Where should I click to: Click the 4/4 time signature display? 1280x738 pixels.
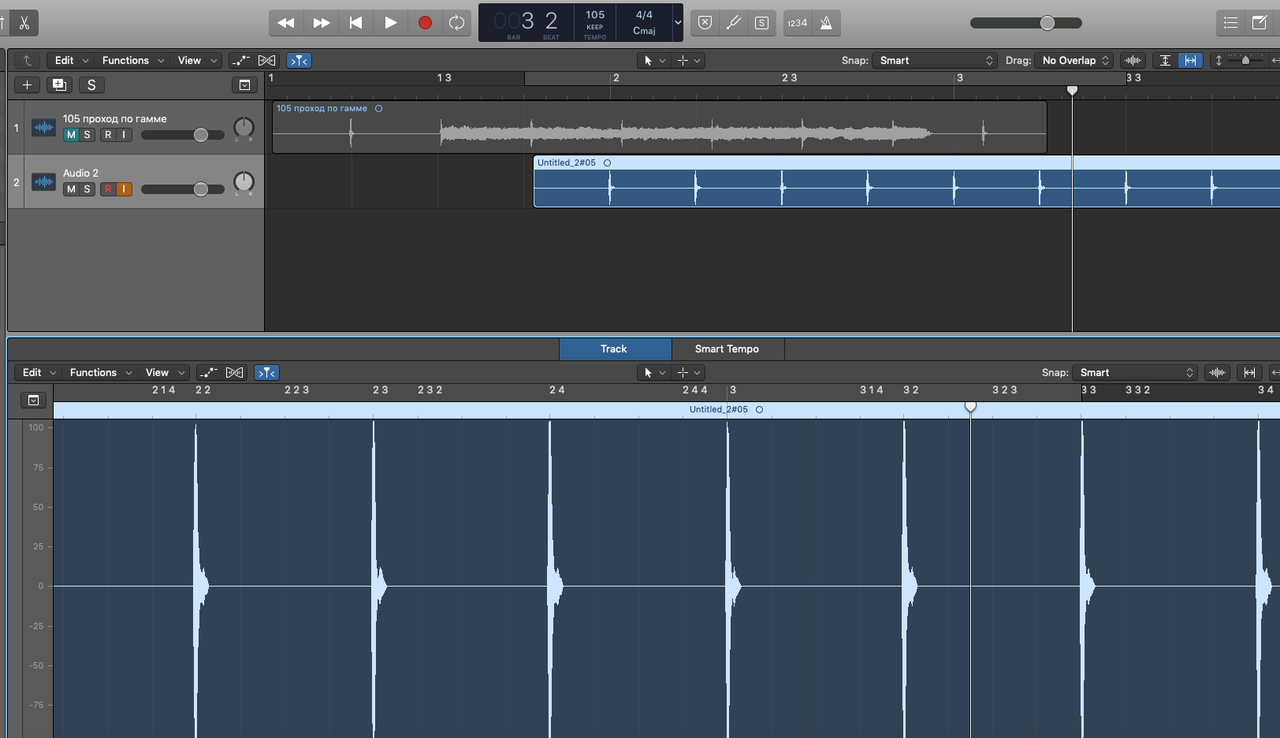[x=644, y=15]
